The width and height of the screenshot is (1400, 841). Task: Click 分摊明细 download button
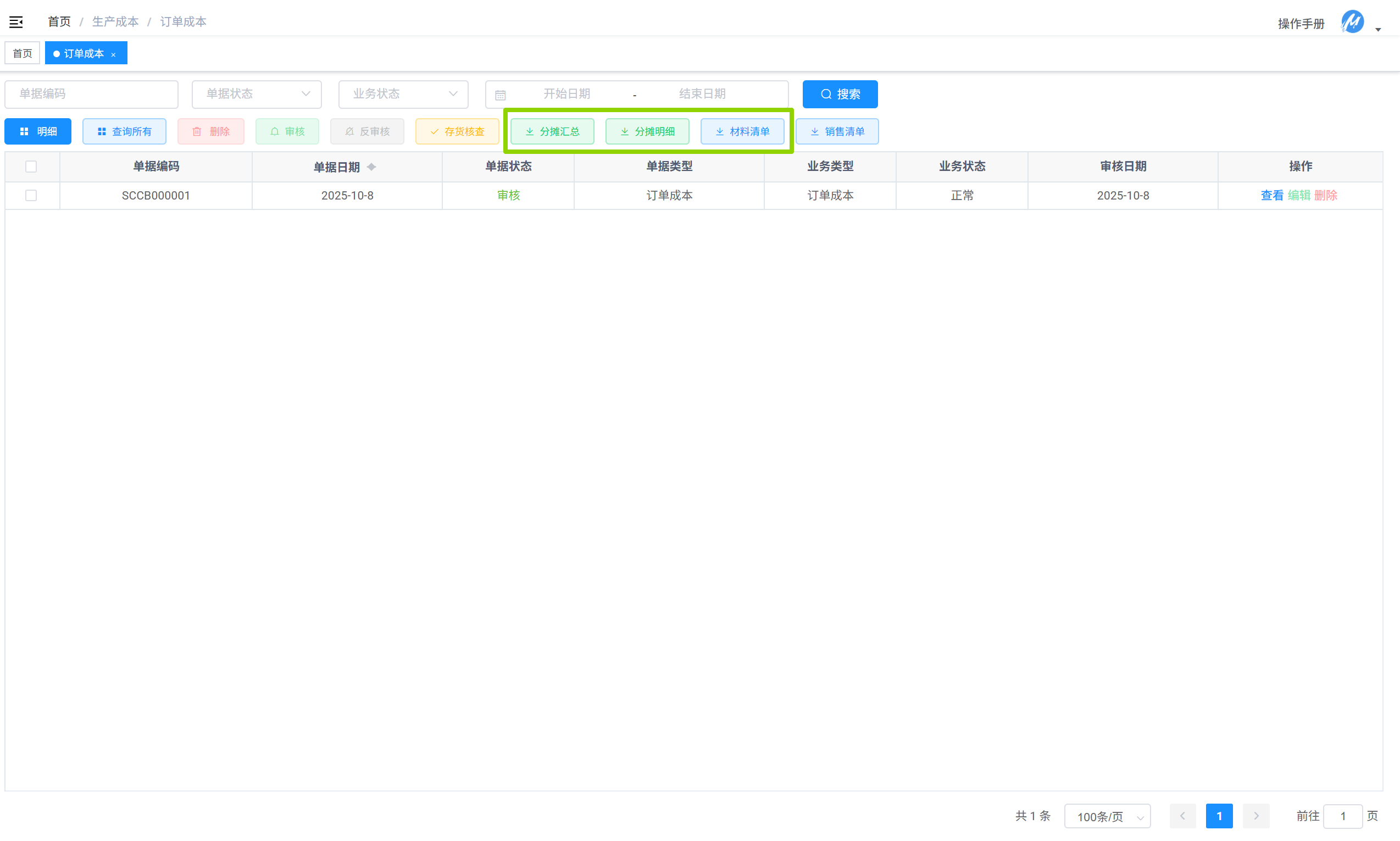click(x=647, y=131)
